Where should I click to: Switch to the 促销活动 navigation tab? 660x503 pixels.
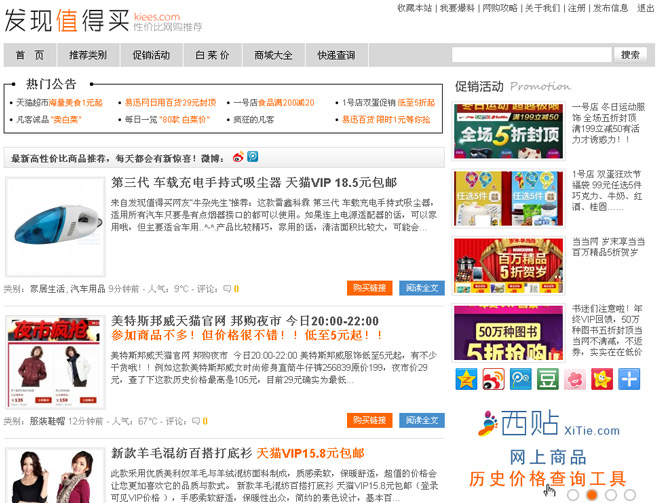(x=151, y=55)
